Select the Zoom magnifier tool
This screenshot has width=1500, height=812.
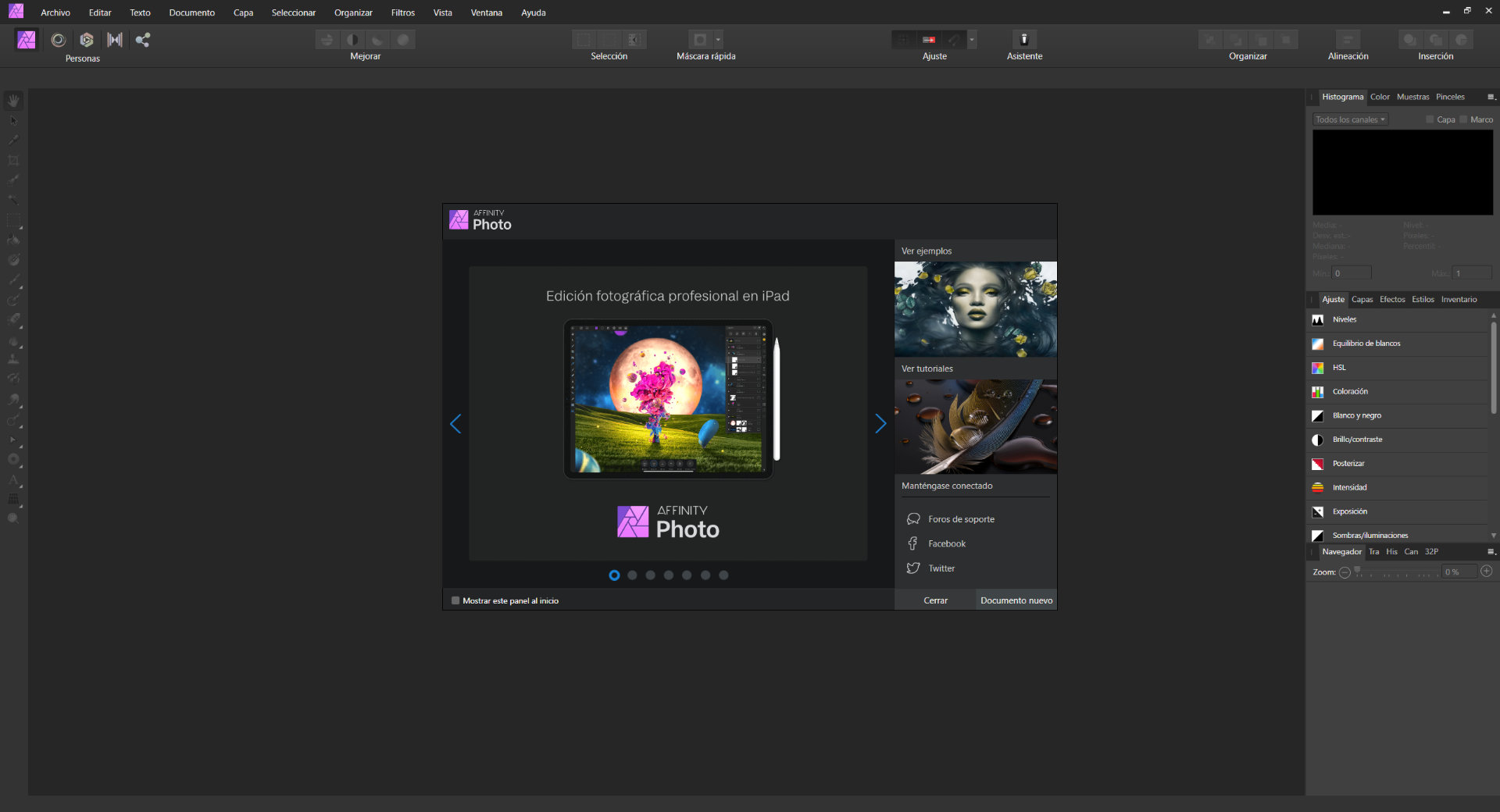point(13,518)
